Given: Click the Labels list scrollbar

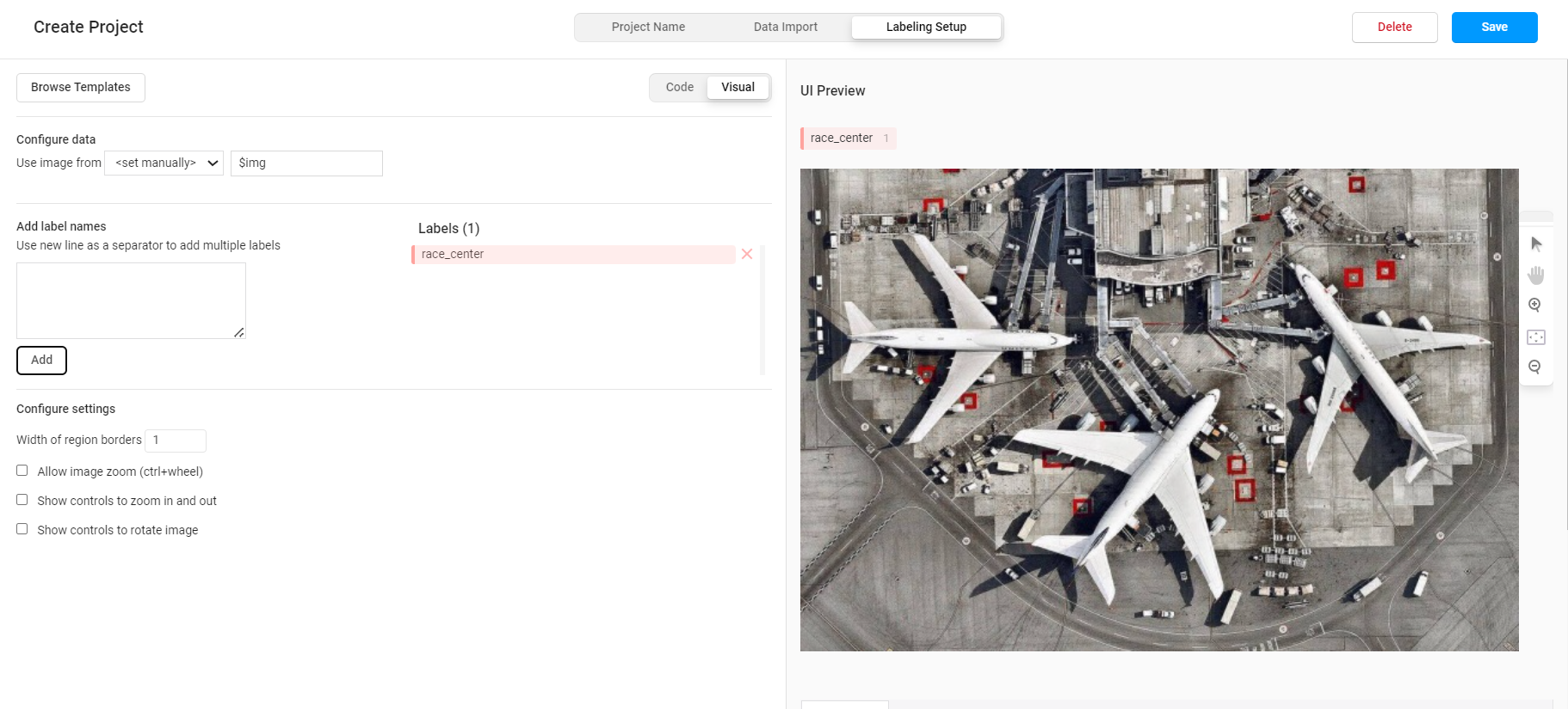Looking at the screenshot, I should (x=762, y=310).
